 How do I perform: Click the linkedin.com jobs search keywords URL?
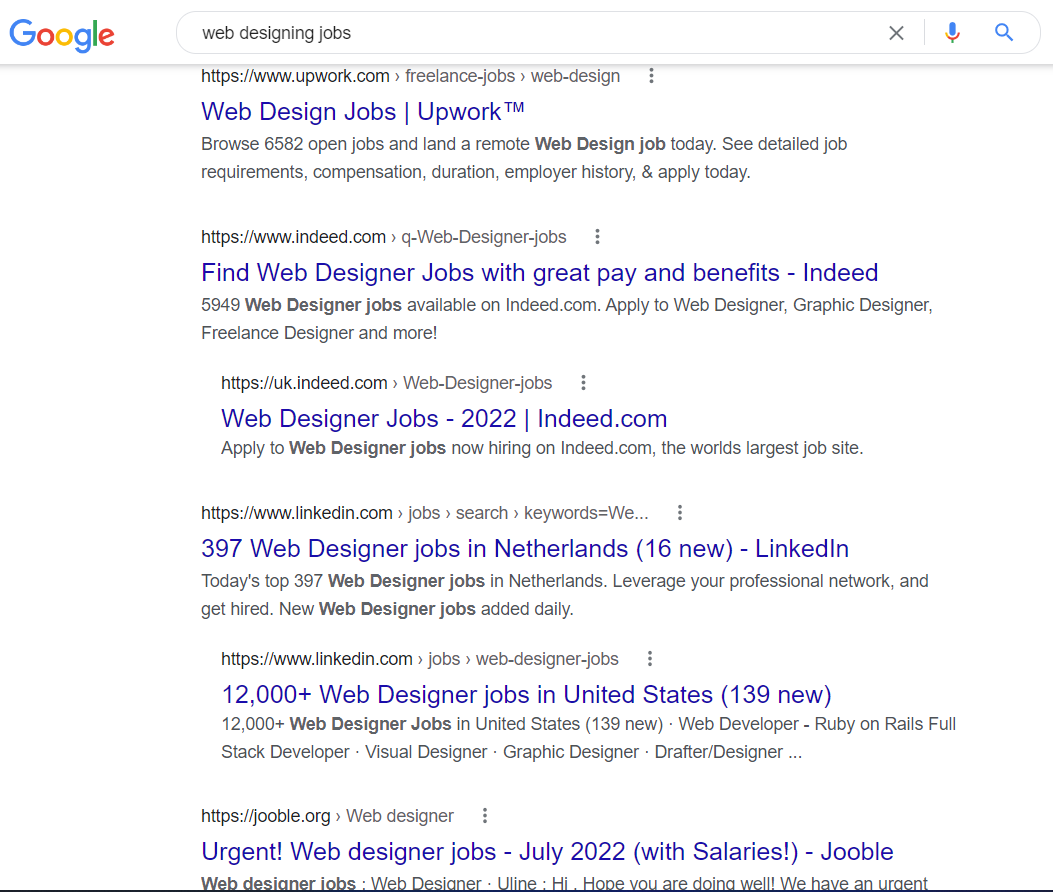pos(424,513)
